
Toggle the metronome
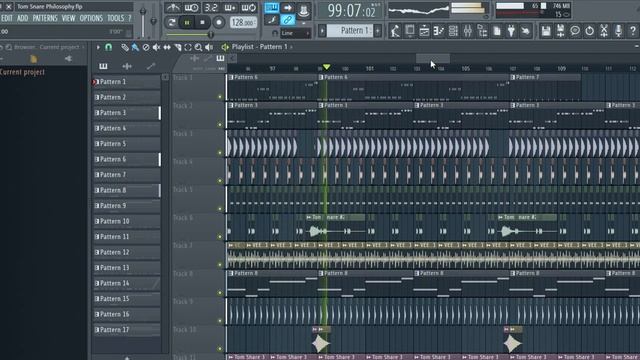coord(173,8)
